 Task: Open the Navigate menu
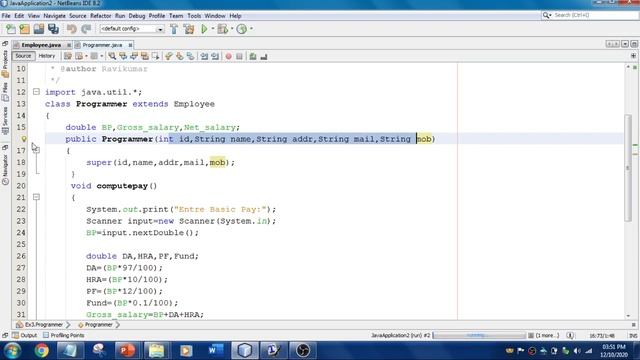[54, 16]
